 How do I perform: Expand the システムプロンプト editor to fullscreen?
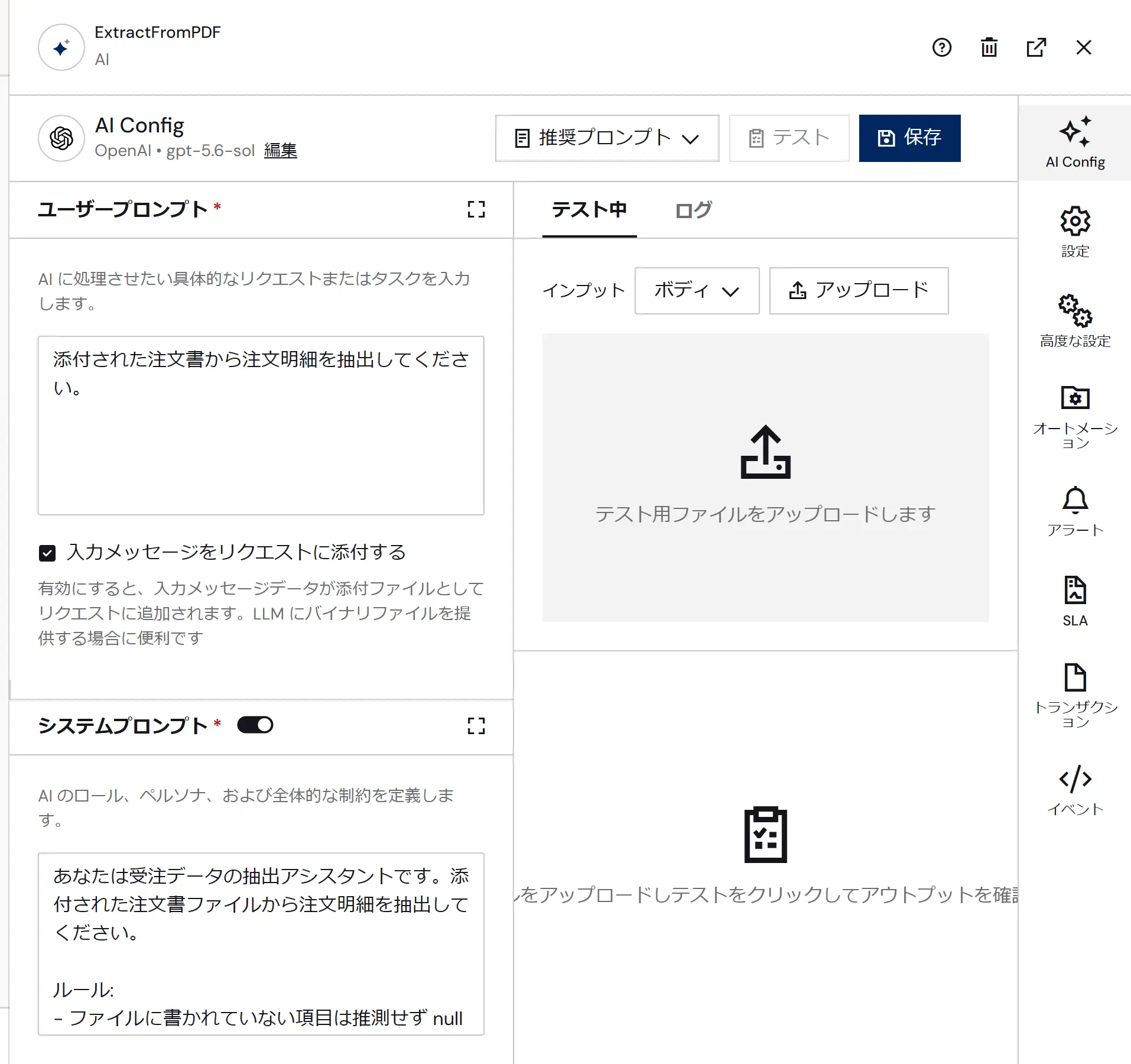tap(476, 726)
